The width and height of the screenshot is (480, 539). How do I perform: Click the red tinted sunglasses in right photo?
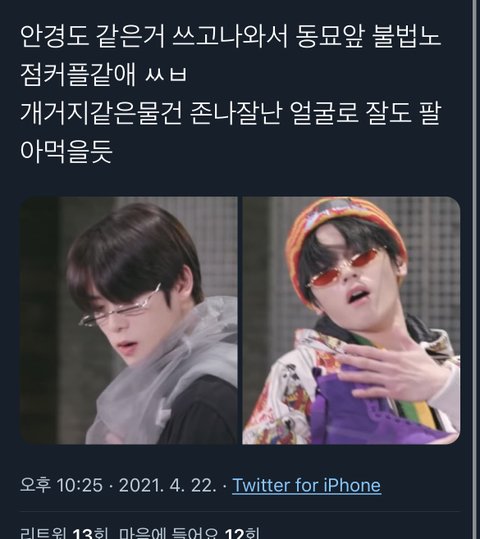point(344,272)
